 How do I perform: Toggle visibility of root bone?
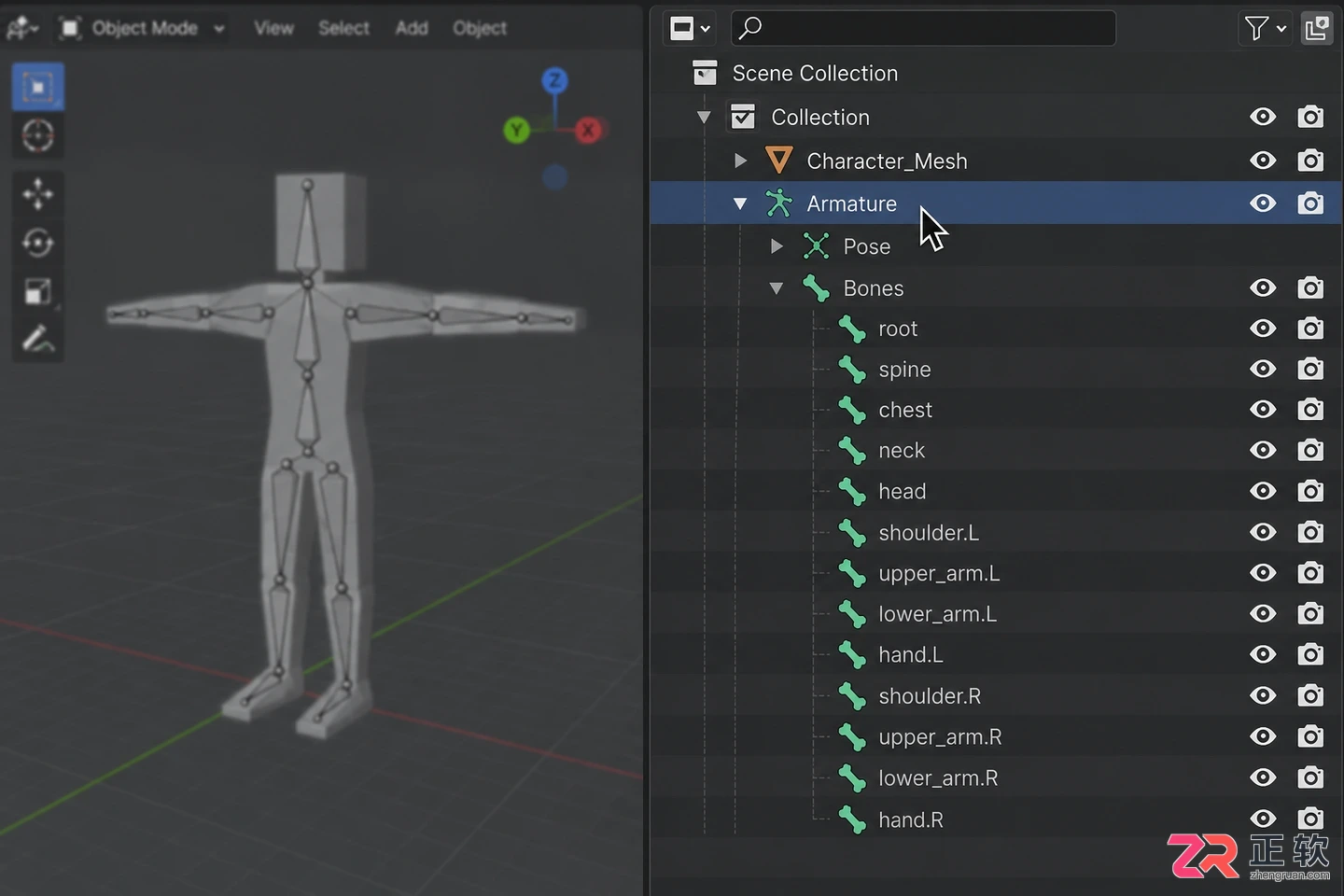[1263, 329]
